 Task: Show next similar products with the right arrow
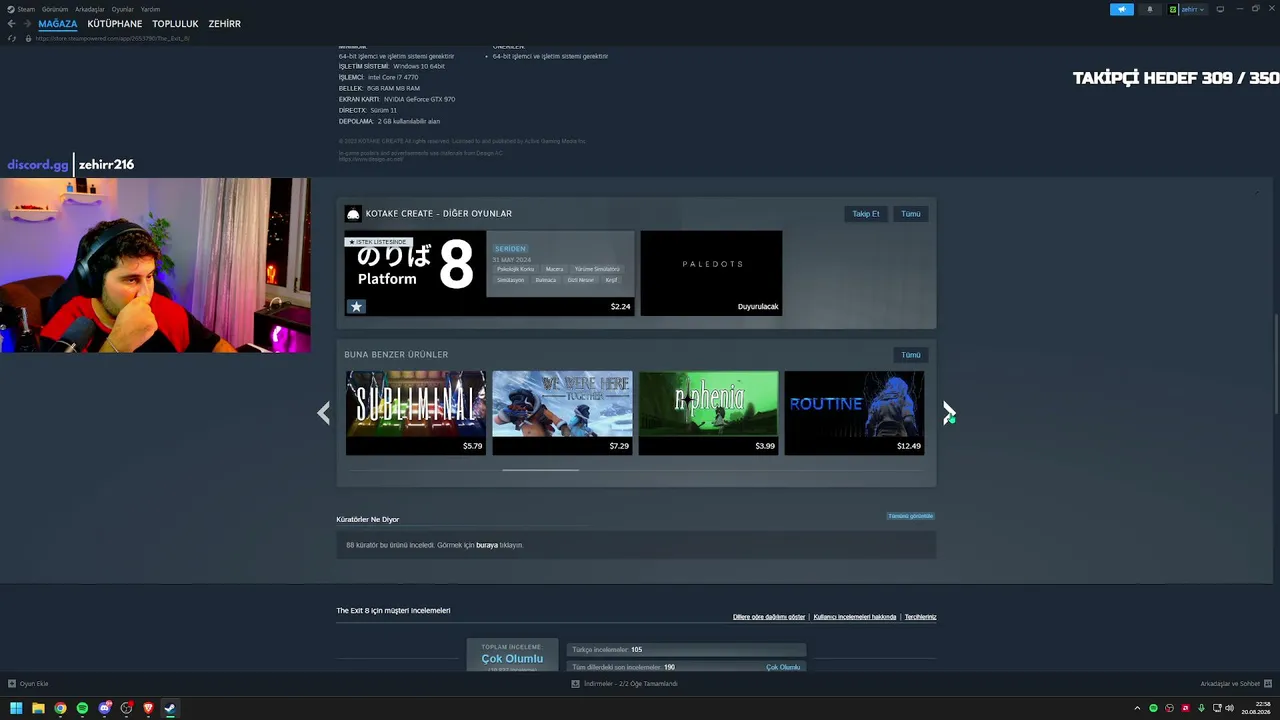(949, 413)
